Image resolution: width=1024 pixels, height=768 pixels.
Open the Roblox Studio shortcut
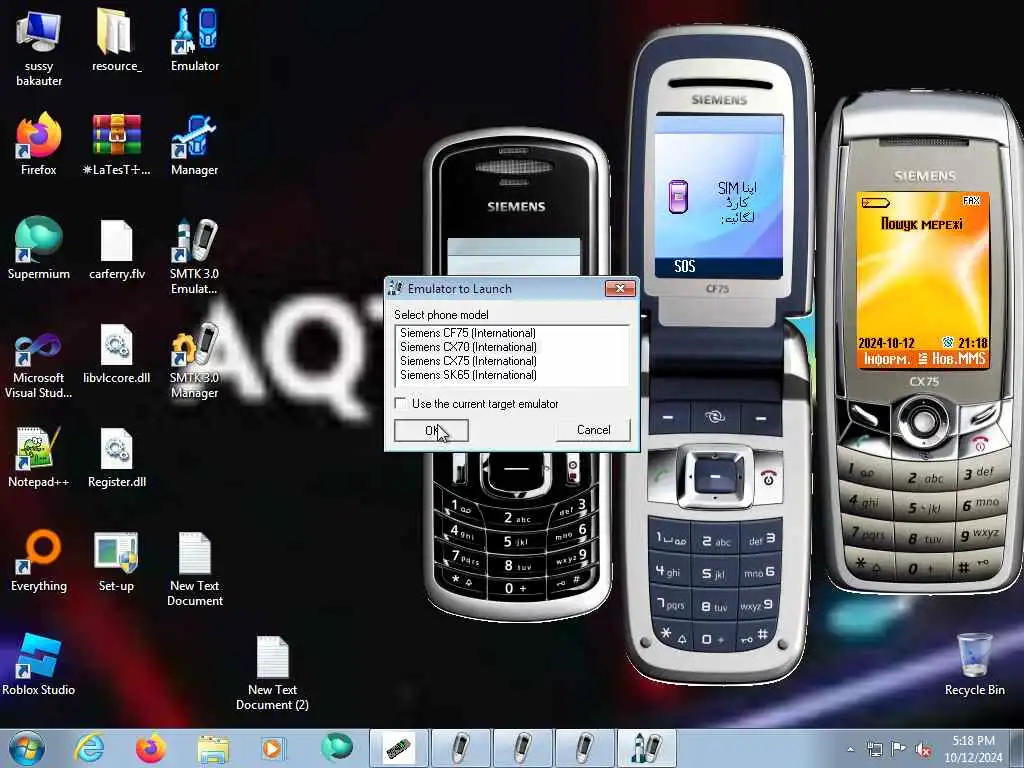pos(39,664)
